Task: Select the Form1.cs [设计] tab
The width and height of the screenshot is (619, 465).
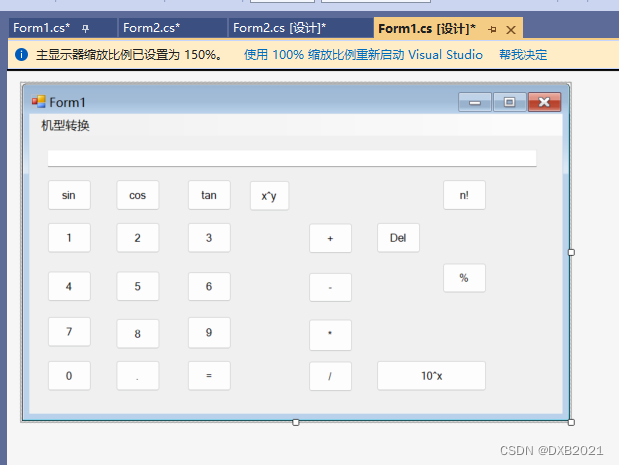Action: 427,29
